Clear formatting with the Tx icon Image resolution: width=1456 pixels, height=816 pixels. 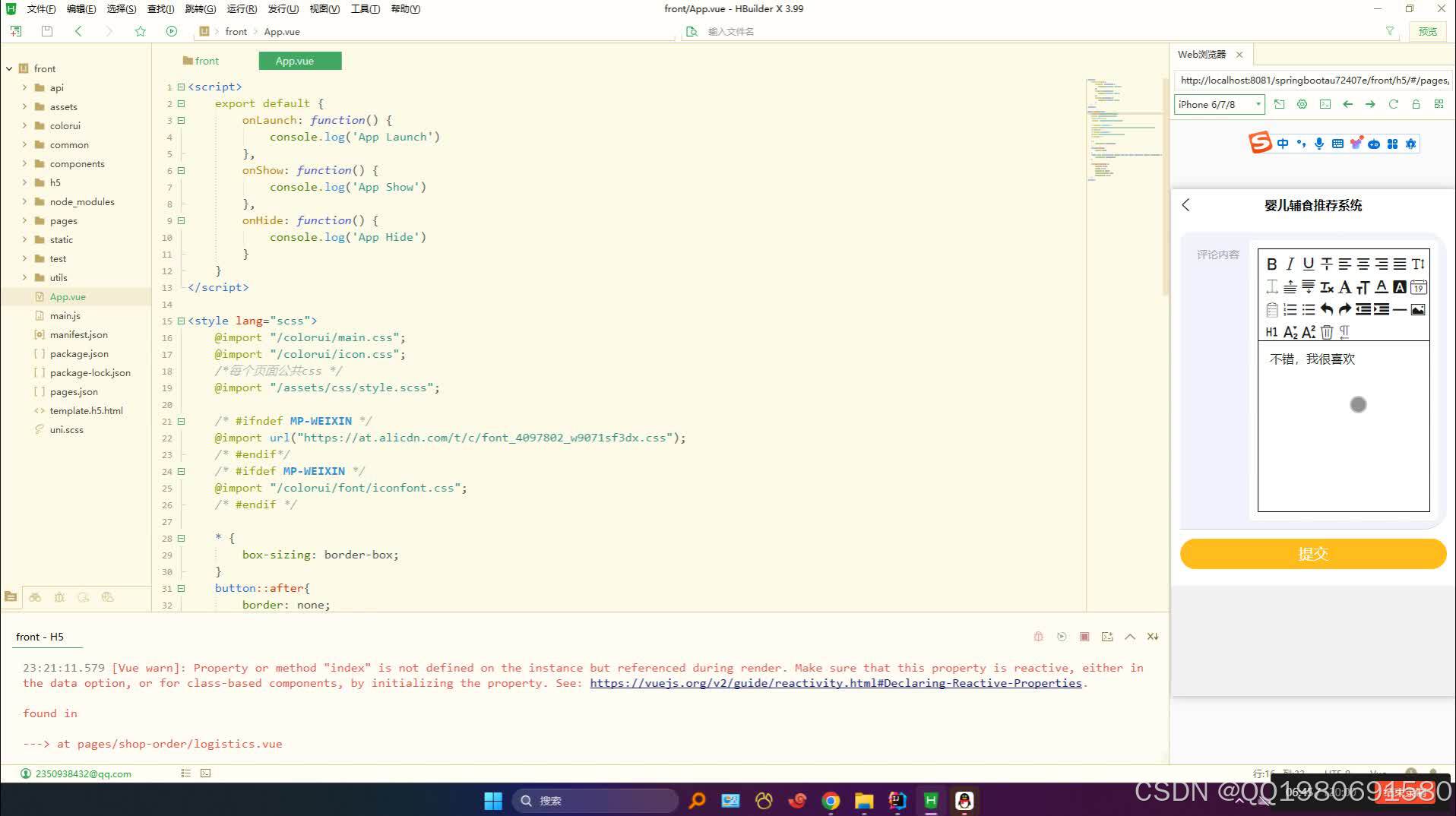pyautogui.click(x=1326, y=287)
